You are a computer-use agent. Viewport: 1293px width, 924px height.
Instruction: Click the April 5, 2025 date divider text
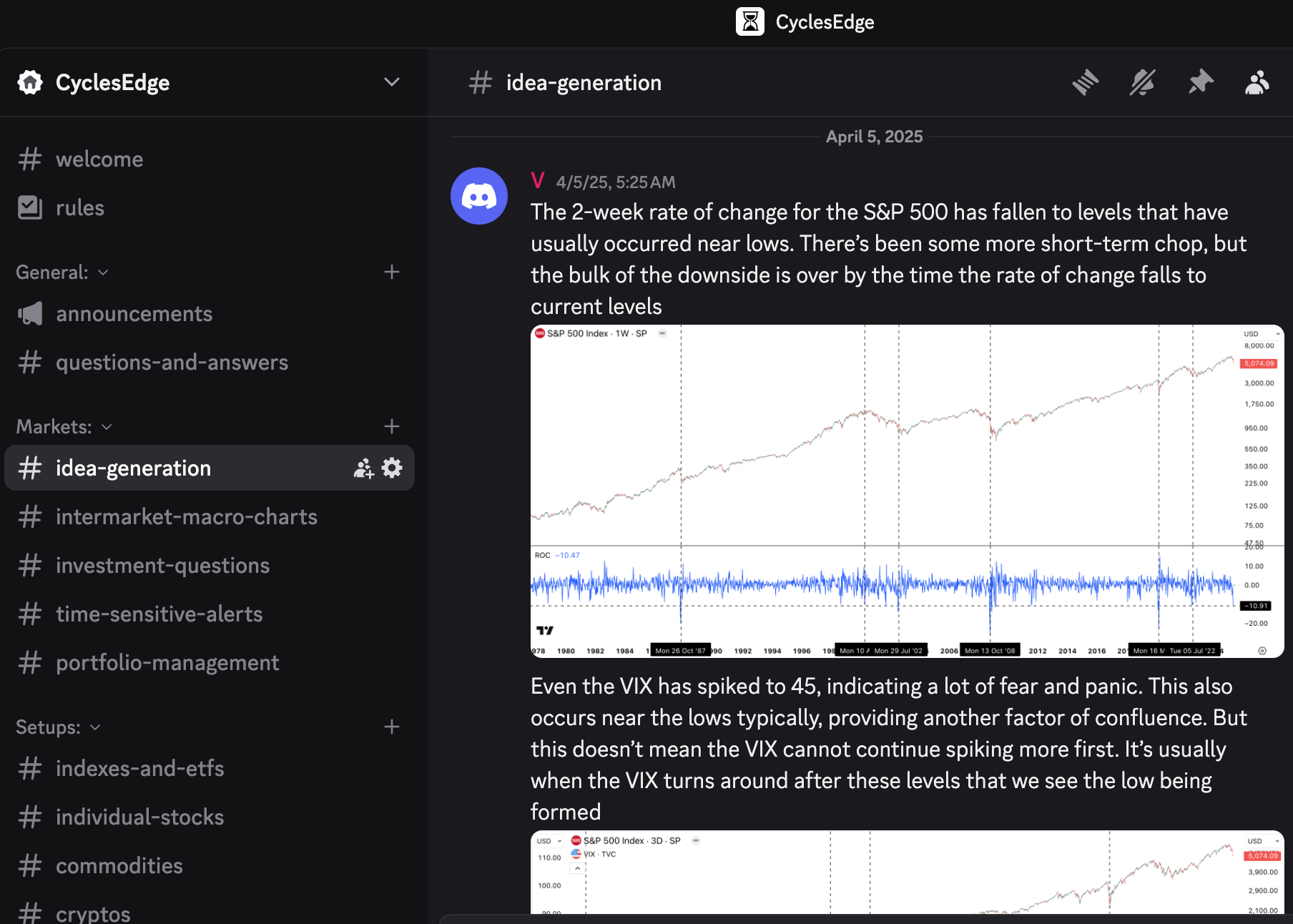tap(874, 137)
